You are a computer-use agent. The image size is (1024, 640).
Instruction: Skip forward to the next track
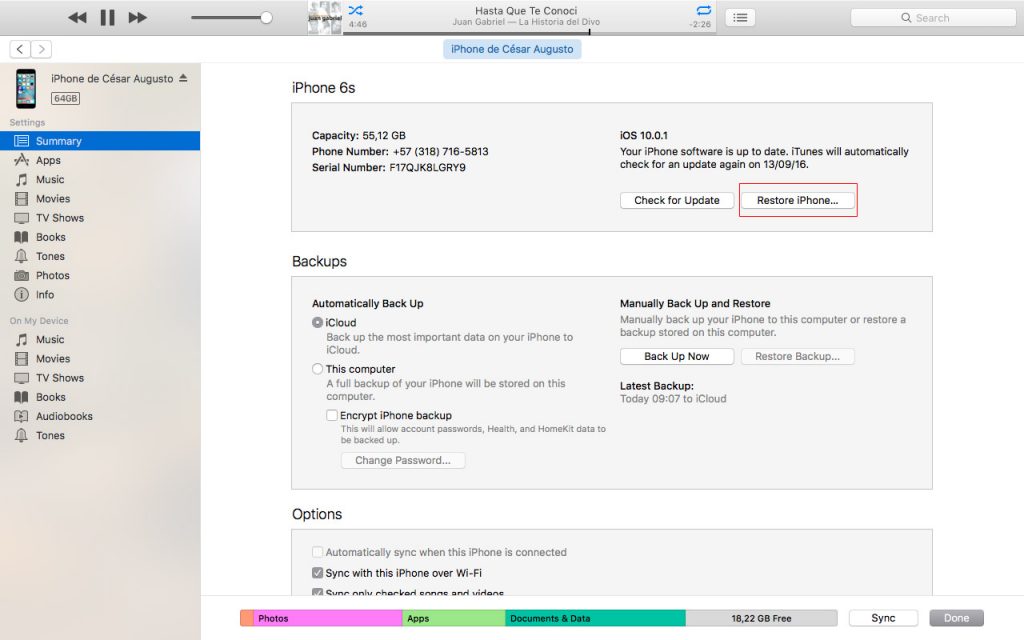pyautogui.click(x=137, y=18)
